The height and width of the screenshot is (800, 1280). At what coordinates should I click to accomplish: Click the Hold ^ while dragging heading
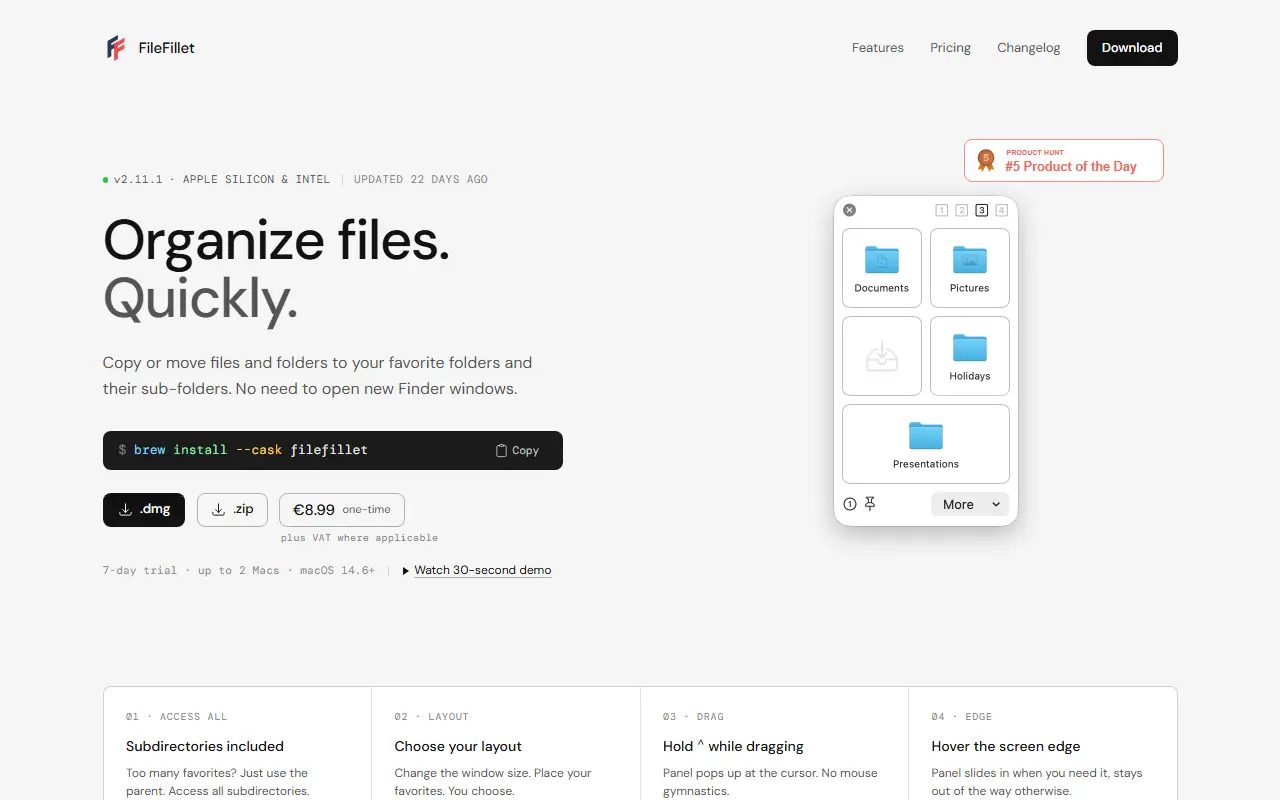tap(733, 746)
